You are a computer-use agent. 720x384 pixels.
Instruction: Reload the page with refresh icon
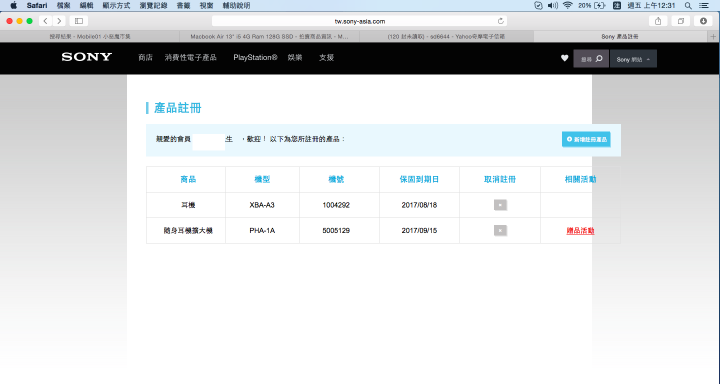click(x=501, y=21)
